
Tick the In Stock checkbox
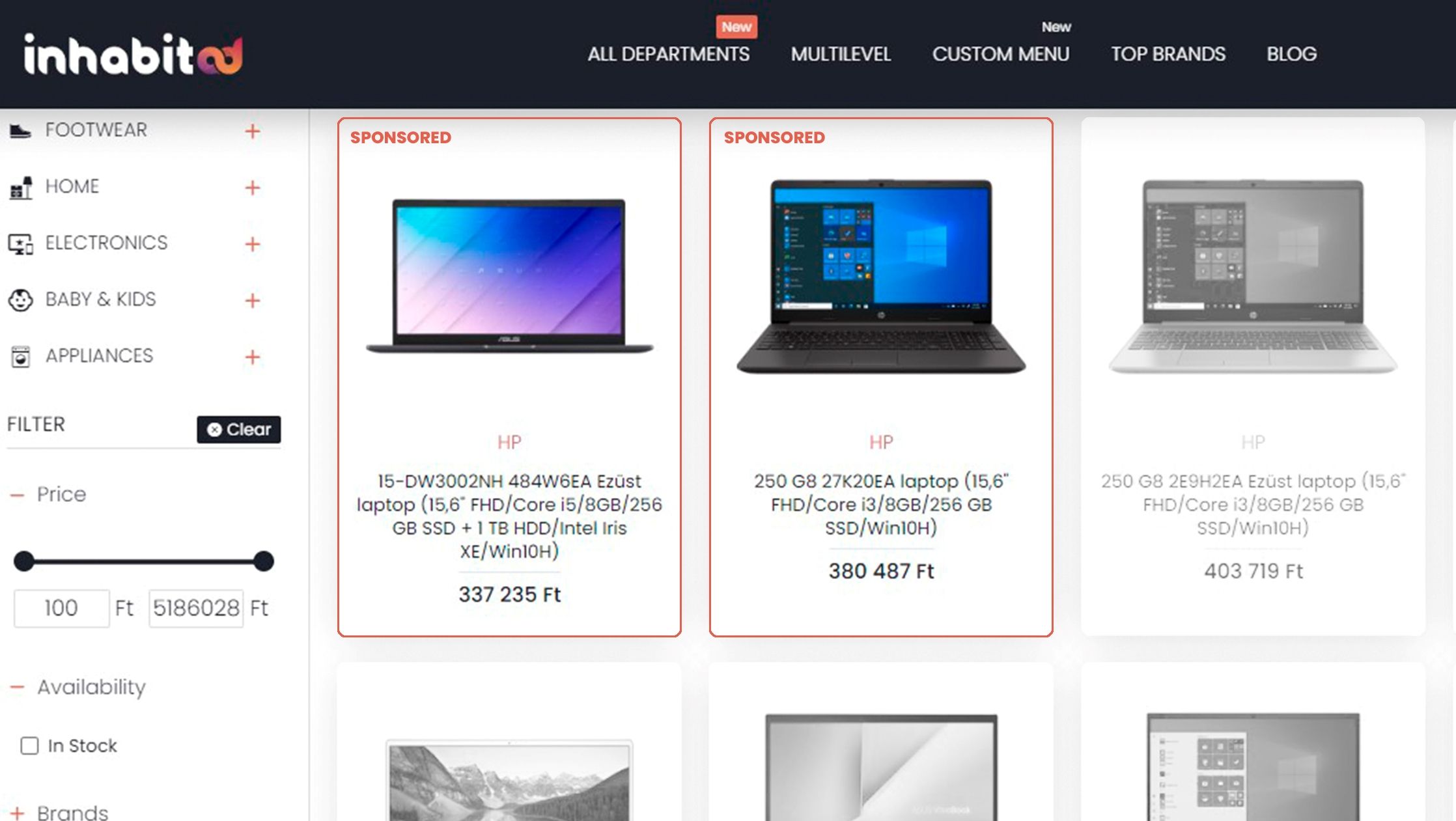point(29,745)
